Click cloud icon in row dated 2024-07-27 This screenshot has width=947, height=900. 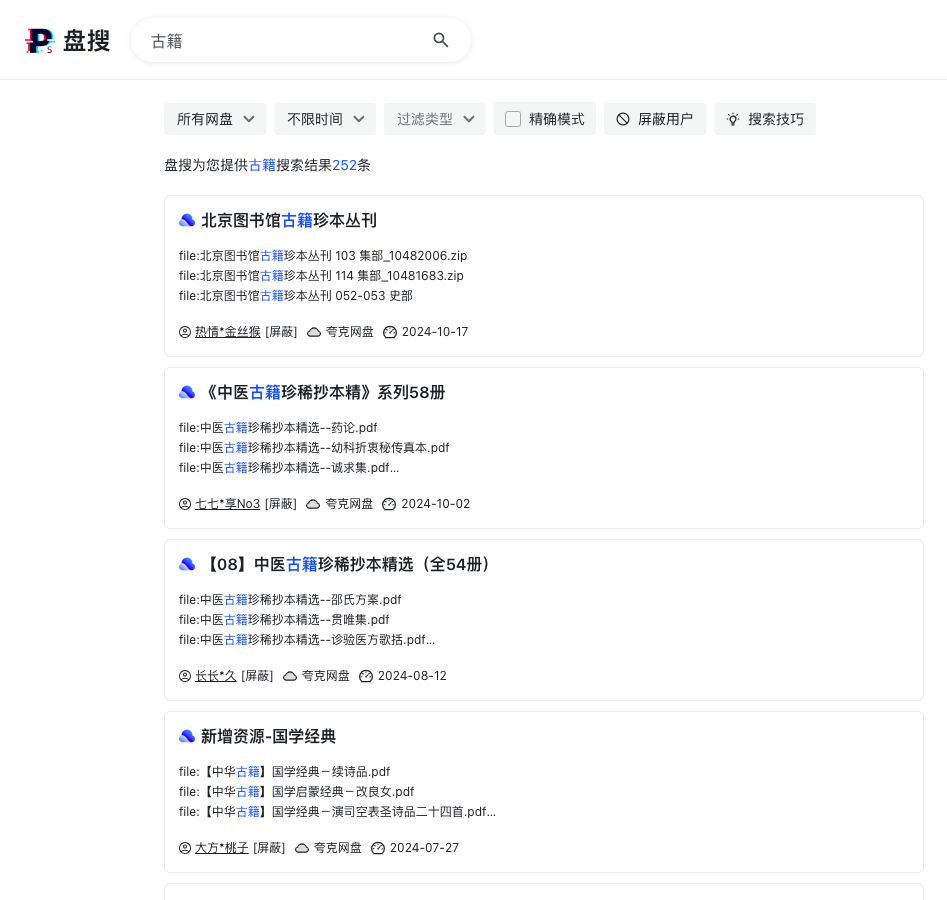click(302, 849)
